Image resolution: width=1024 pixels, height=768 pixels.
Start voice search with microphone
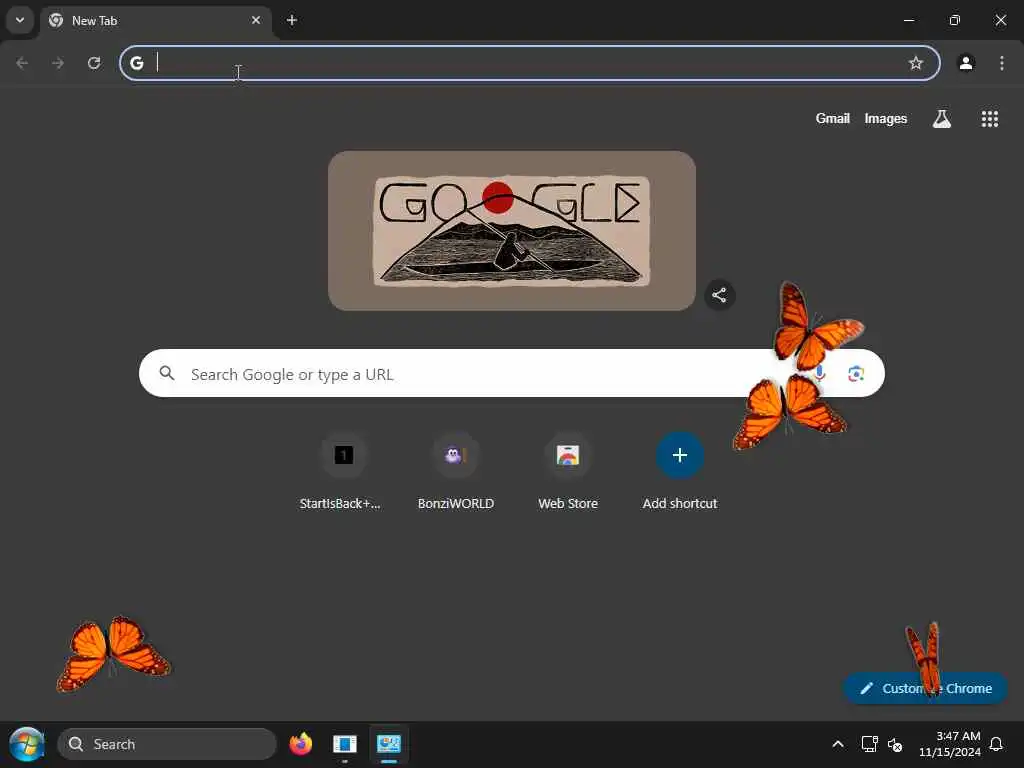coord(820,373)
